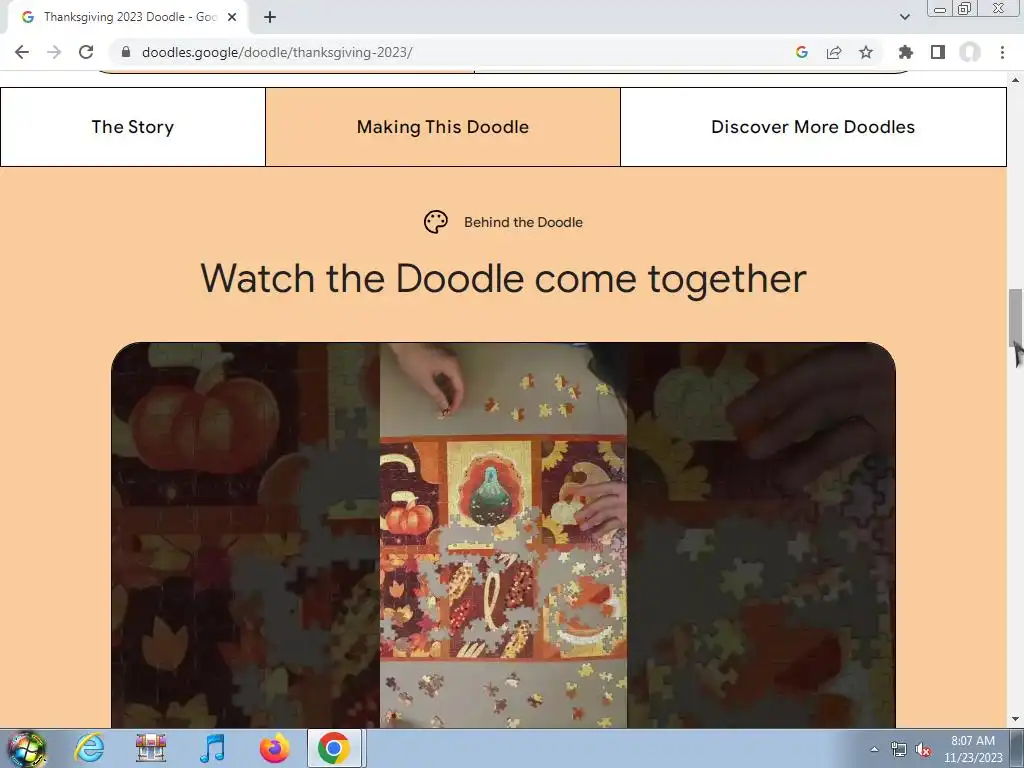This screenshot has width=1024, height=768.
Task: Open the Chrome profile avatar
Action: click(x=970, y=52)
